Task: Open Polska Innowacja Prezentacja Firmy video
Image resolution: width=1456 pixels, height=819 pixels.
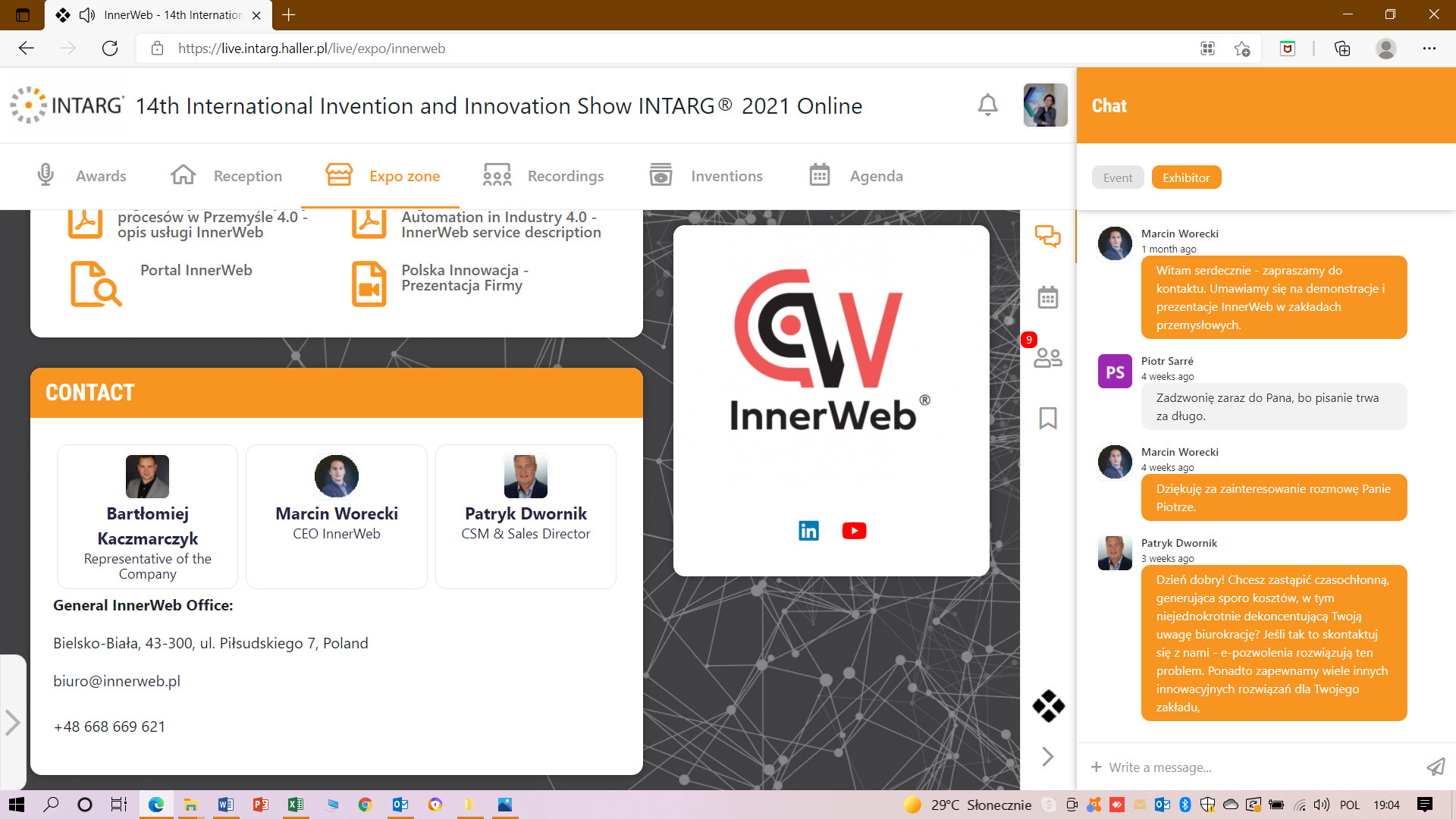Action: [464, 278]
